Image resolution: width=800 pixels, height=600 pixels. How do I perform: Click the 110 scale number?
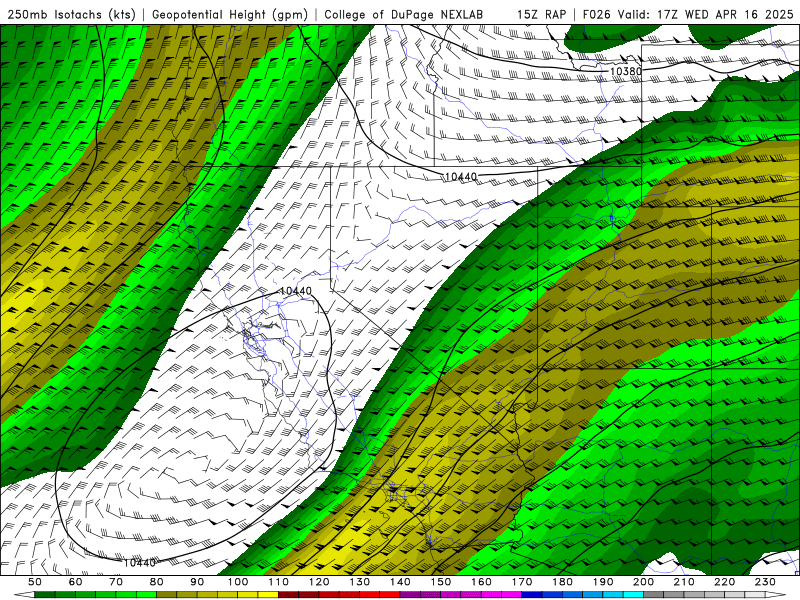pyautogui.click(x=279, y=582)
